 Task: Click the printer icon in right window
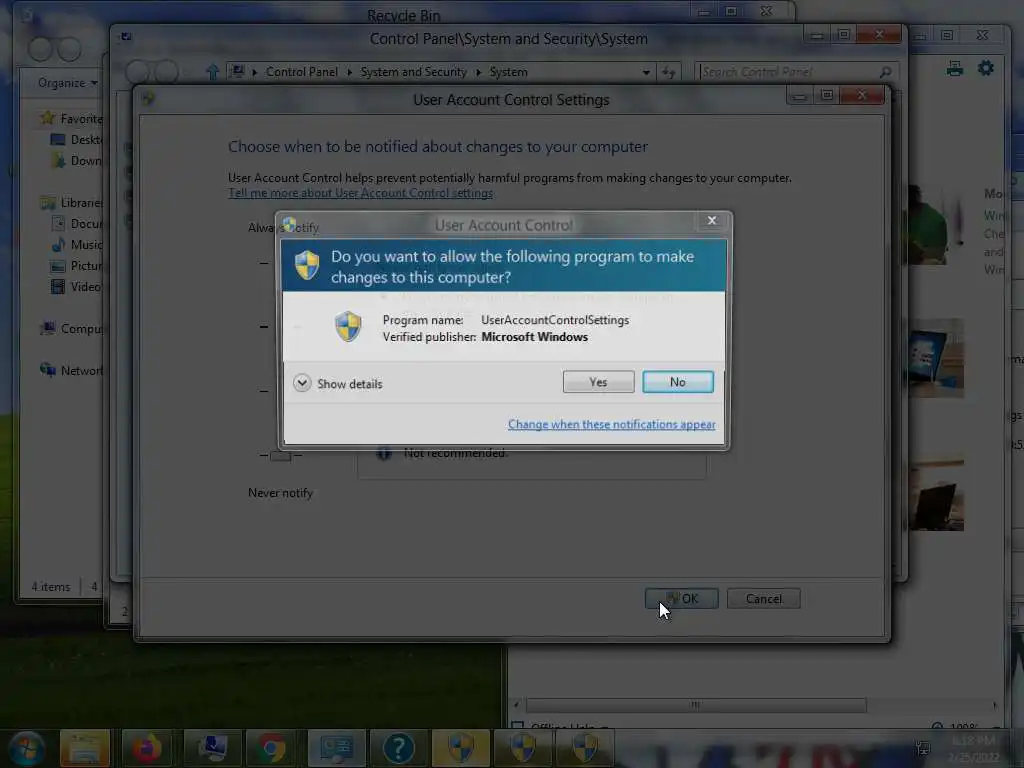click(x=955, y=68)
